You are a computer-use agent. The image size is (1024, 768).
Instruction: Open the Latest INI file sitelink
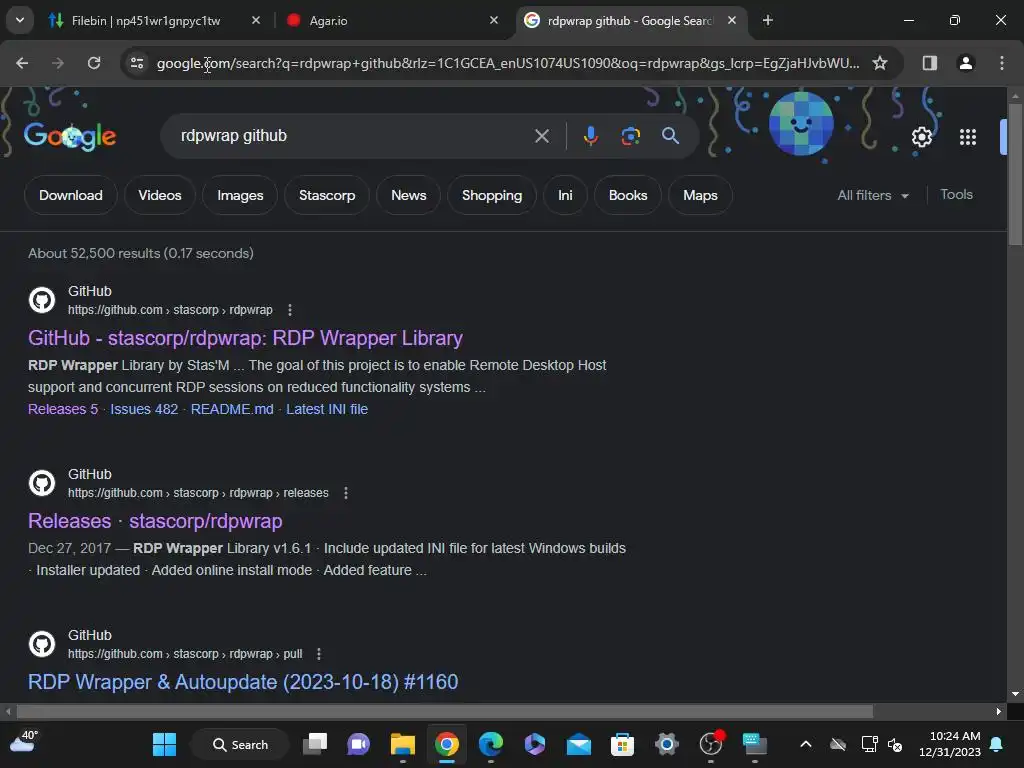pos(327,409)
